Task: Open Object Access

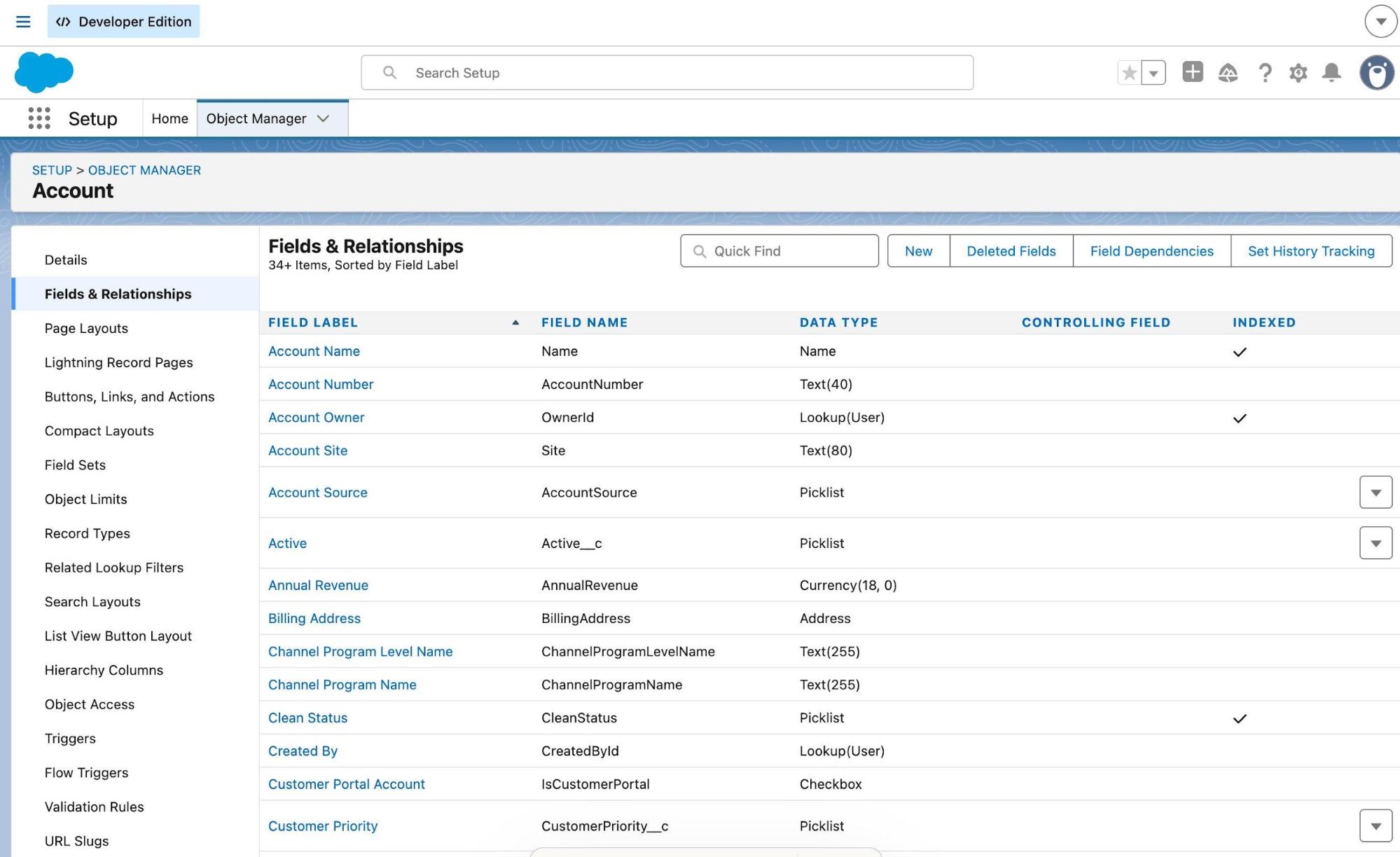Action: tap(89, 705)
